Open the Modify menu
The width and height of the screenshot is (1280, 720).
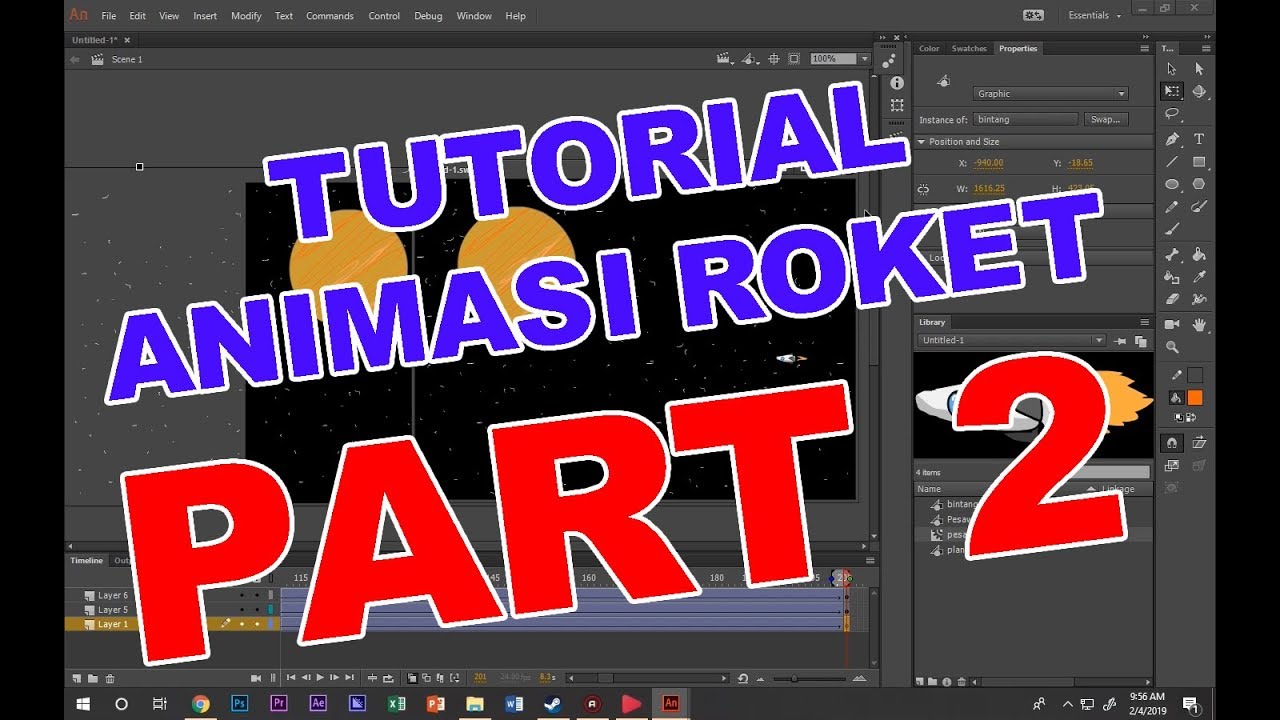pyautogui.click(x=246, y=16)
